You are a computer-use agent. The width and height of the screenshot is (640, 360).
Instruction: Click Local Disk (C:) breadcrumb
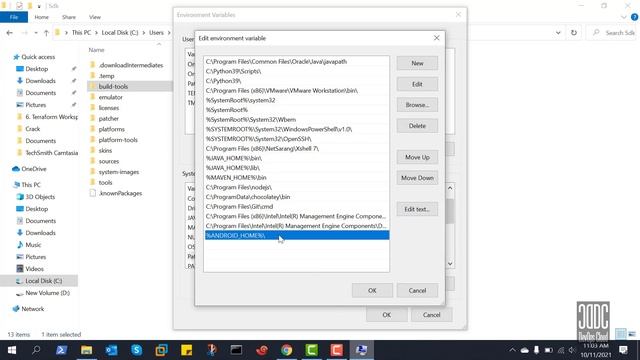pyautogui.click(x=120, y=33)
